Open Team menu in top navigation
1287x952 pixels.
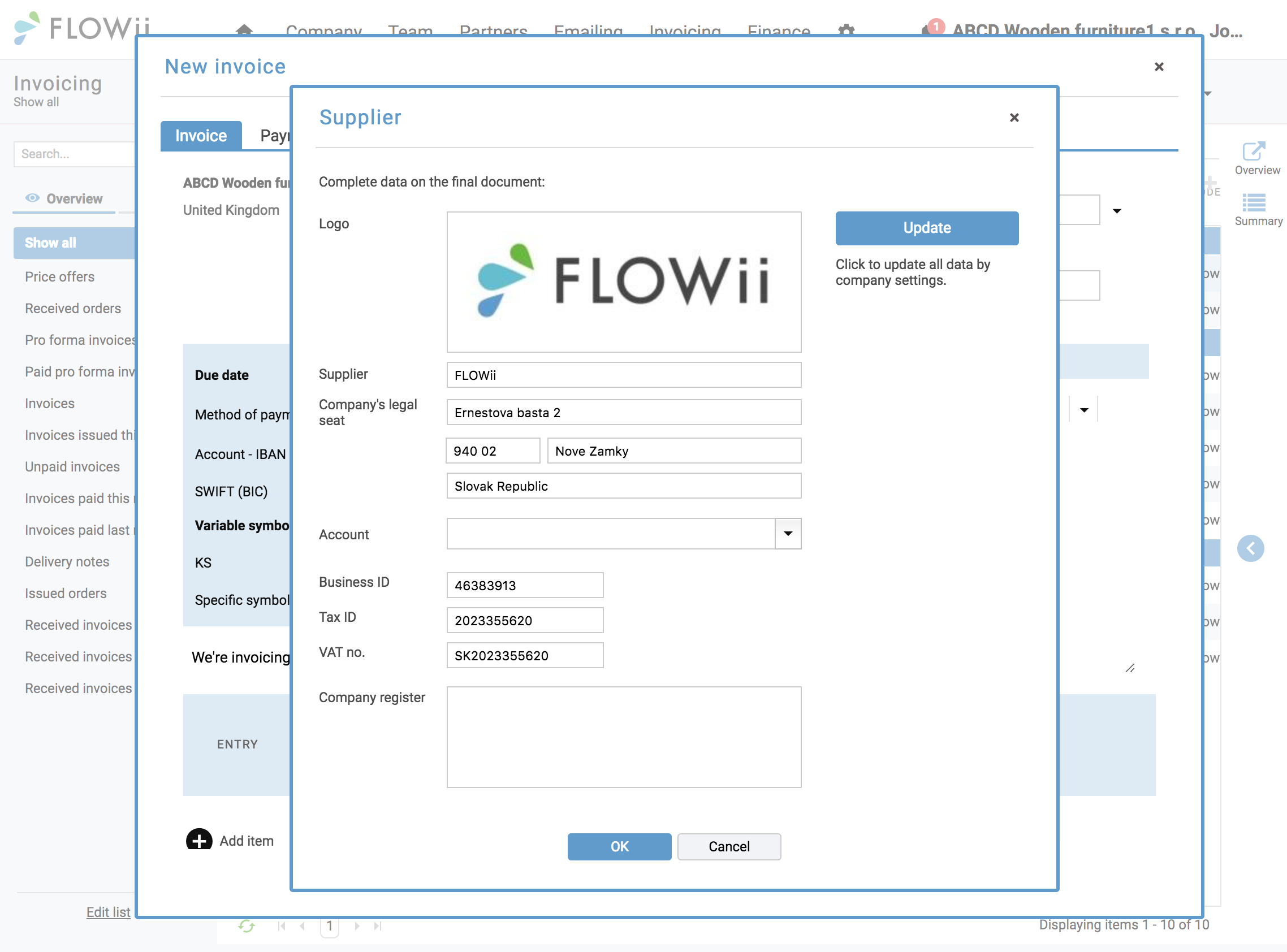click(410, 31)
